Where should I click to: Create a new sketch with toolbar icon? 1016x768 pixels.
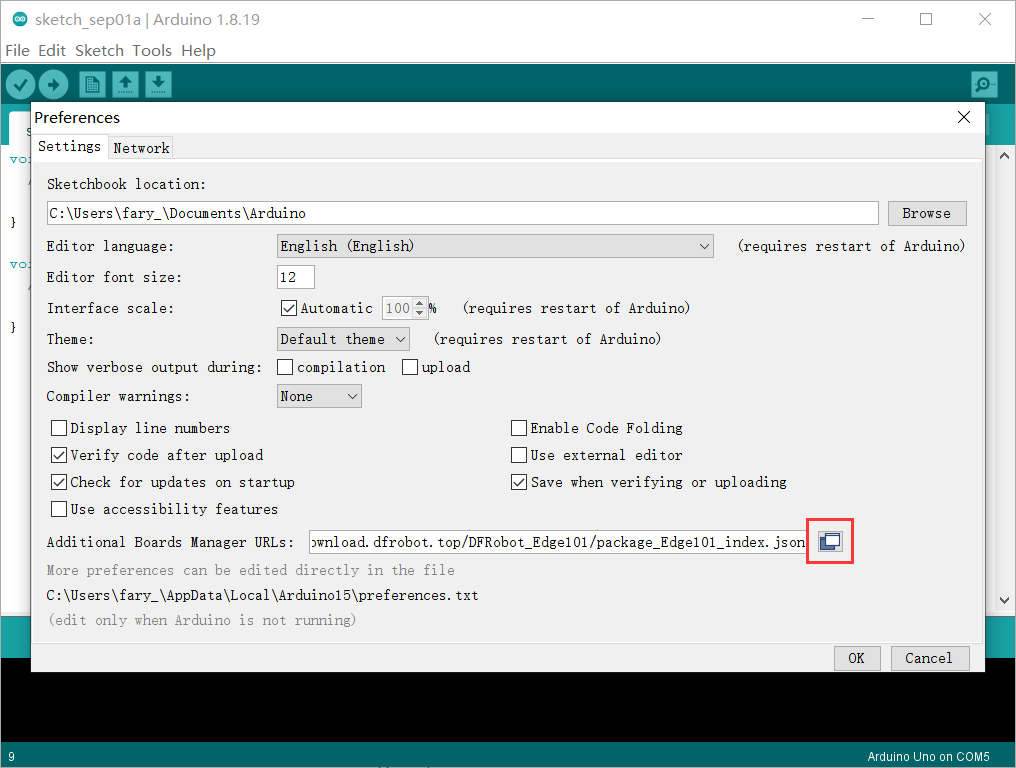tap(93, 84)
